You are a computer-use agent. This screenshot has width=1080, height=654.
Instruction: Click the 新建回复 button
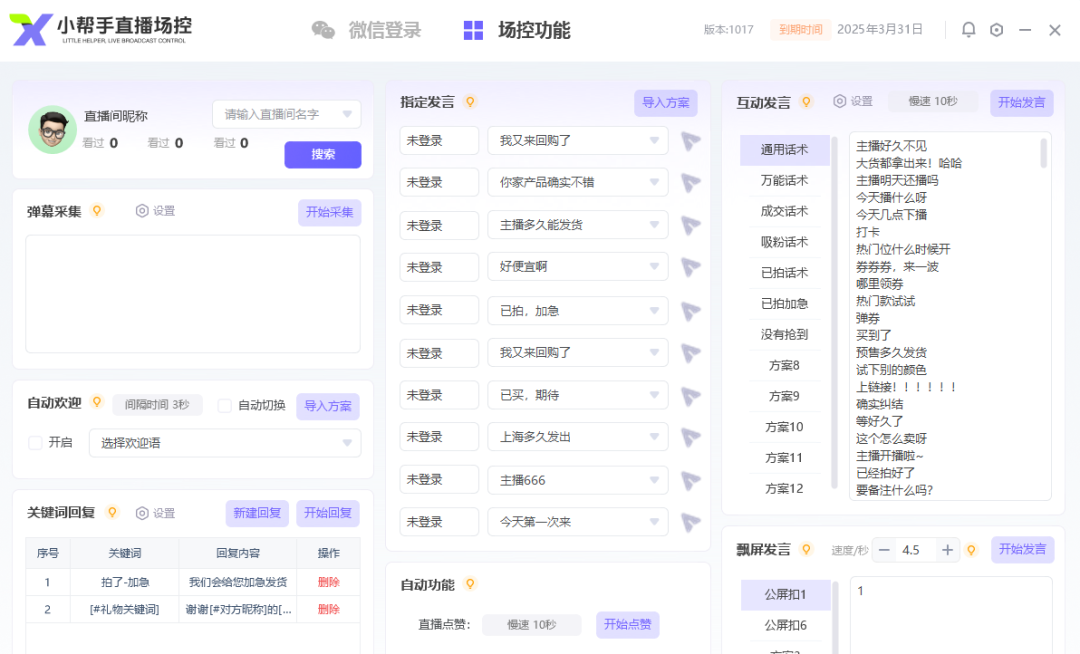[x=256, y=512]
